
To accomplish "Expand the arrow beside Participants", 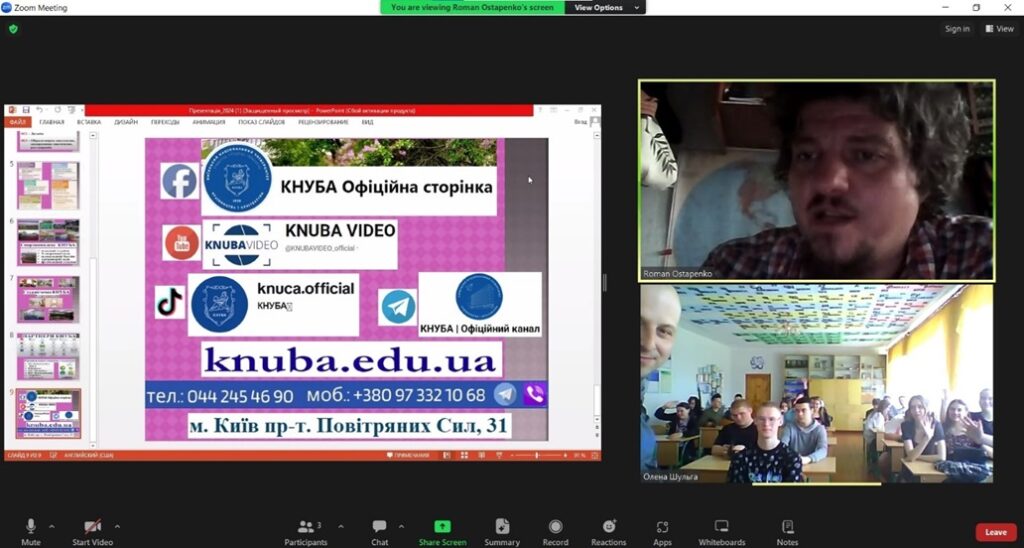I will tap(340, 526).
